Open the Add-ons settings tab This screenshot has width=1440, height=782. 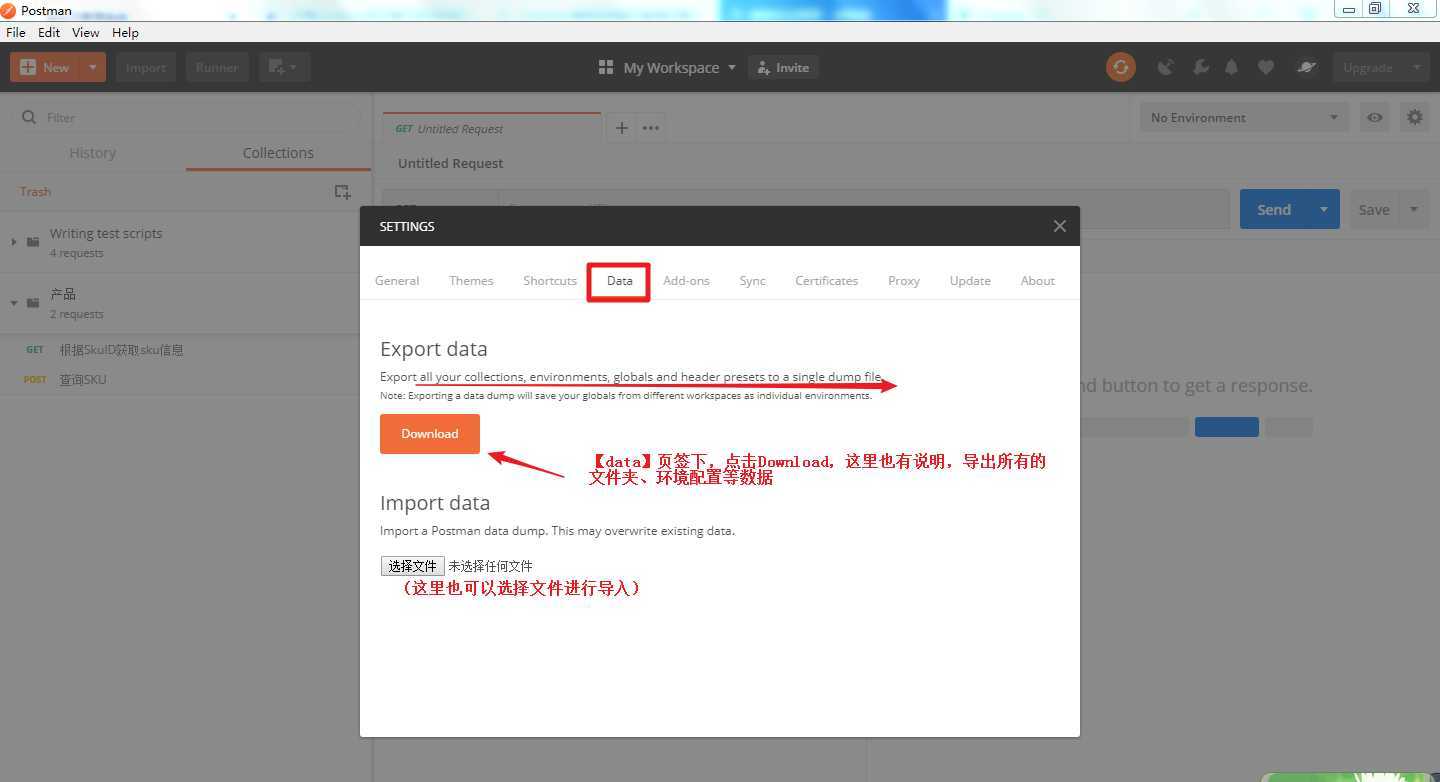[686, 280]
